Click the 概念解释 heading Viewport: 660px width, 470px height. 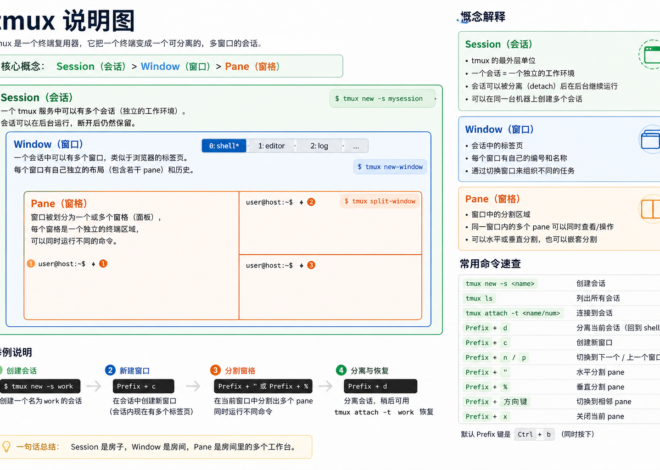(483, 17)
